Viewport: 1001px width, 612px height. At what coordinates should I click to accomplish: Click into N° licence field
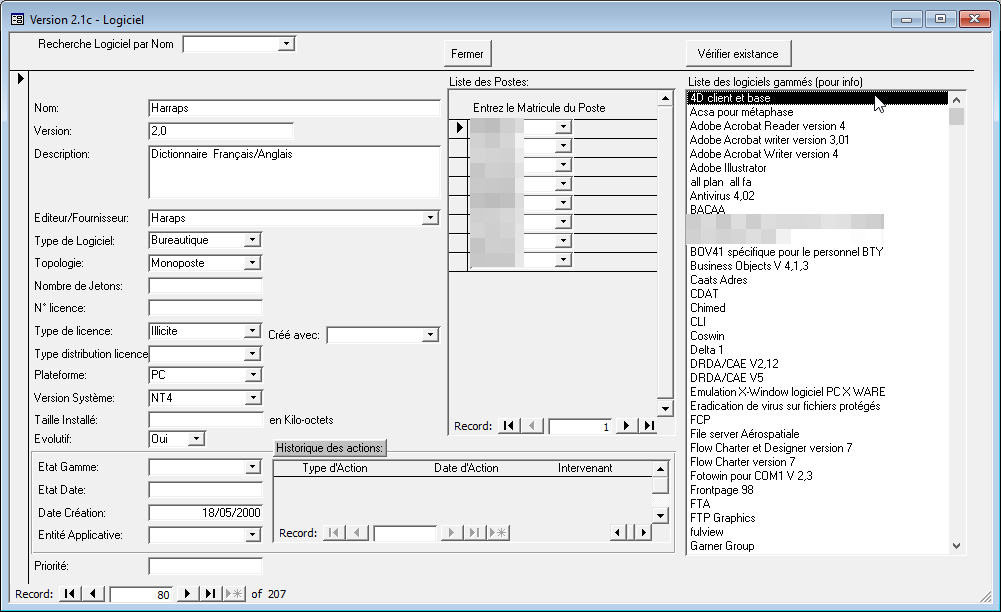pyautogui.click(x=205, y=308)
